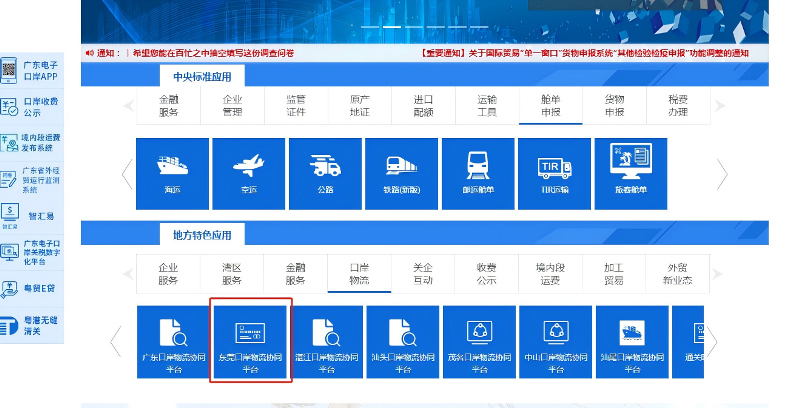This screenshot has width=800, height=408.
Task: Open 口岸收费公示 in the left sidebar
Action: click(x=31, y=107)
